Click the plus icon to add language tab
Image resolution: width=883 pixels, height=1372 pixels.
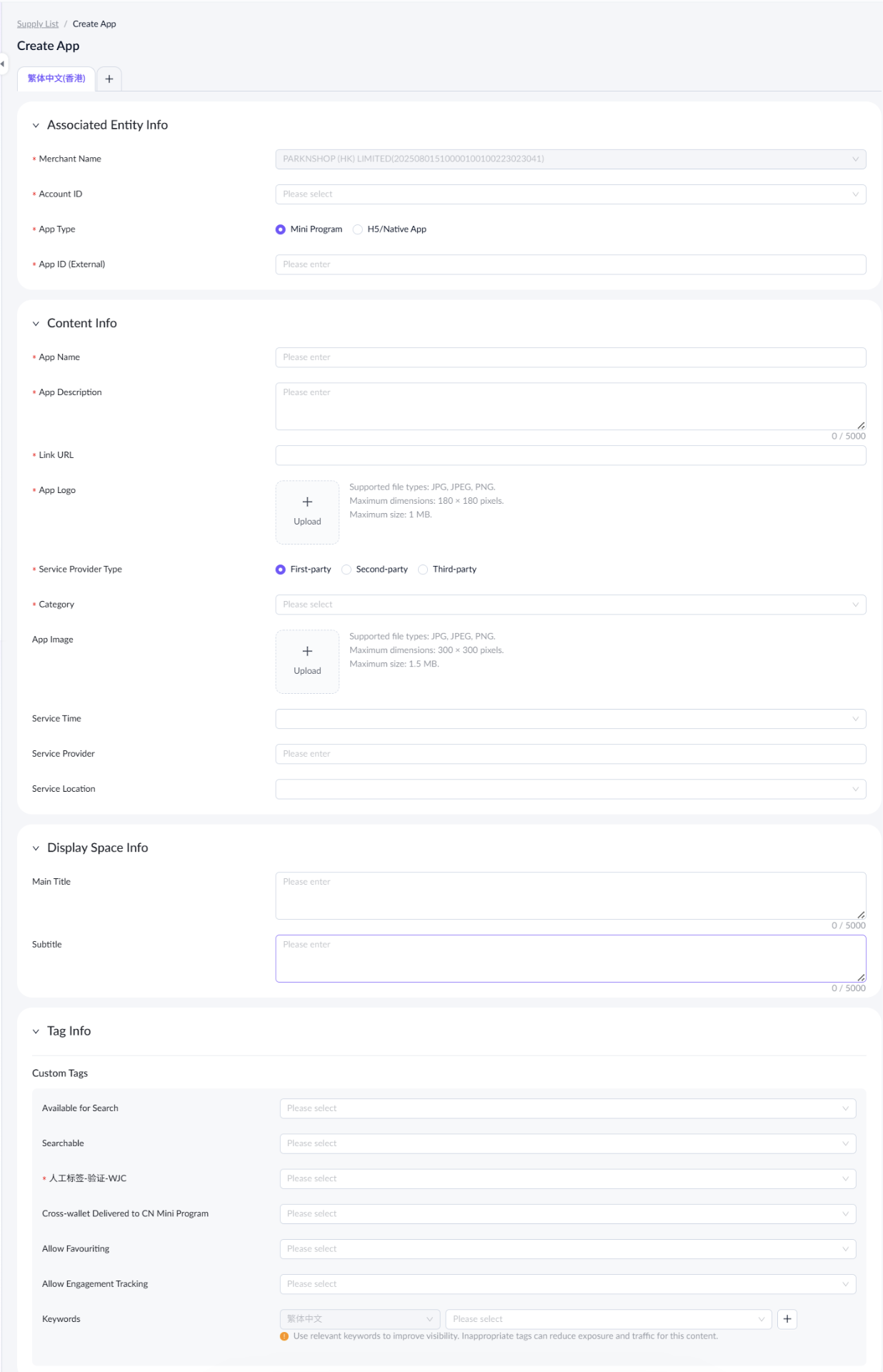[109, 79]
